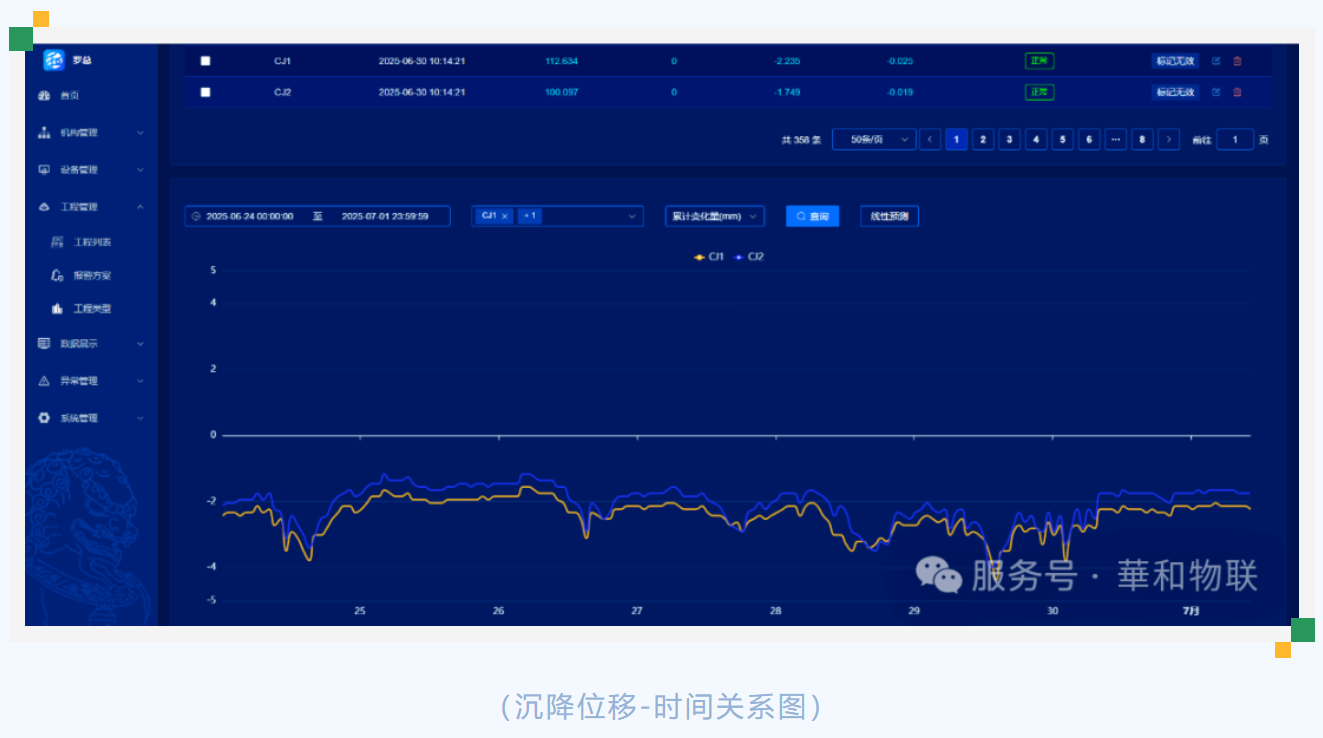This screenshot has height=738, width=1323.
Task: Go to page 2
Action: tap(983, 140)
